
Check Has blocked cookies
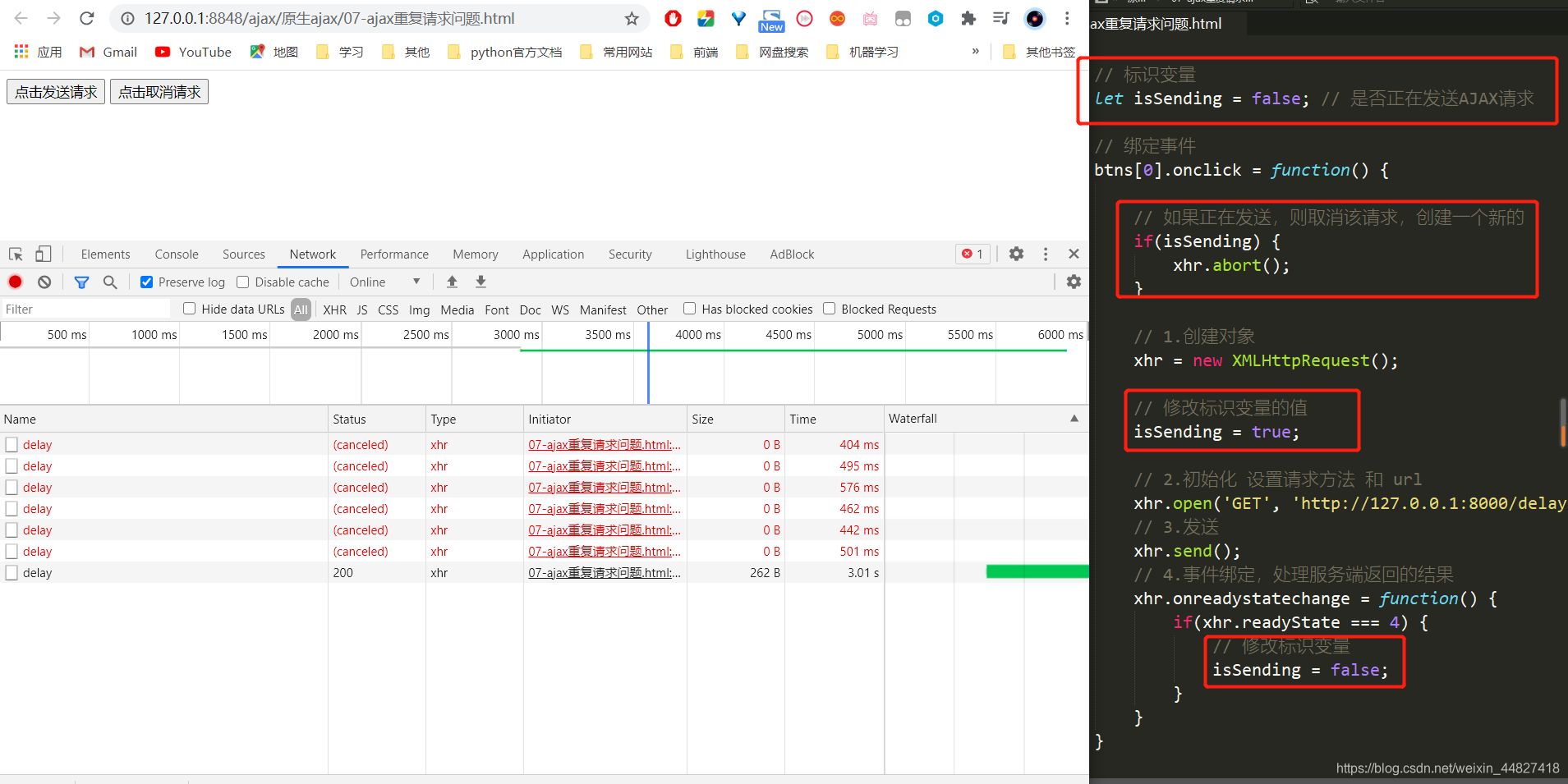[689, 309]
